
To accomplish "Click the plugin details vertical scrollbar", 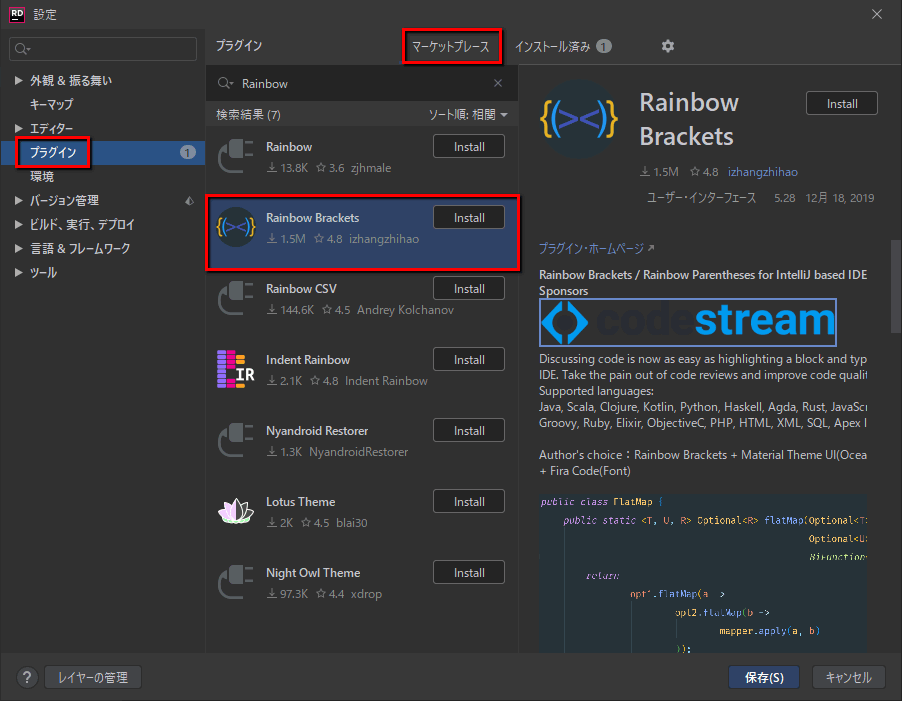I will [x=896, y=286].
